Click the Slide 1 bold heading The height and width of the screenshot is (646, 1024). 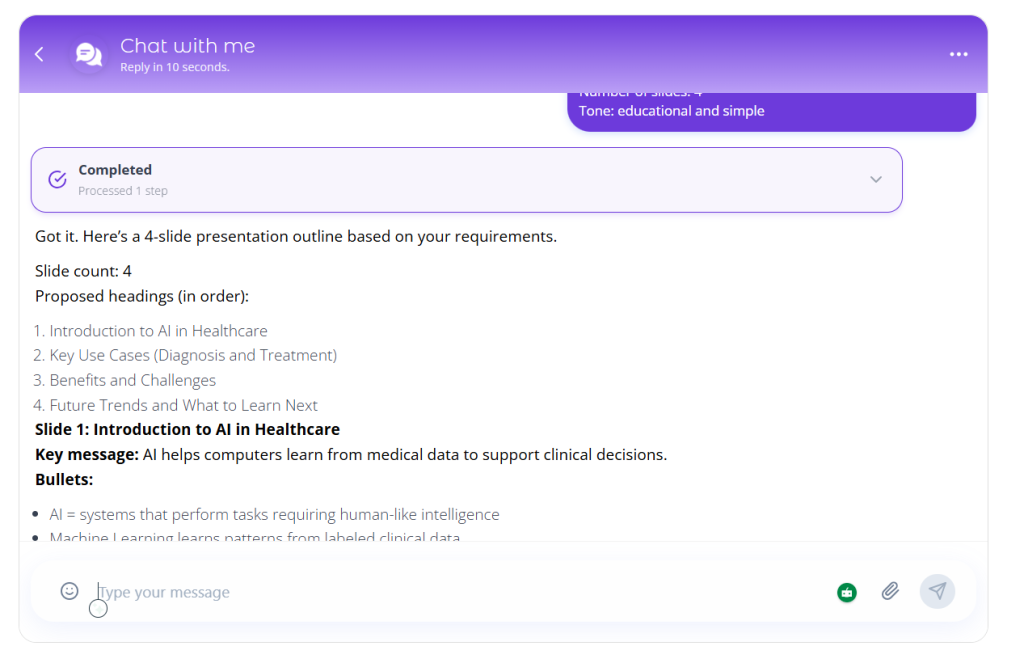[x=187, y=430]
